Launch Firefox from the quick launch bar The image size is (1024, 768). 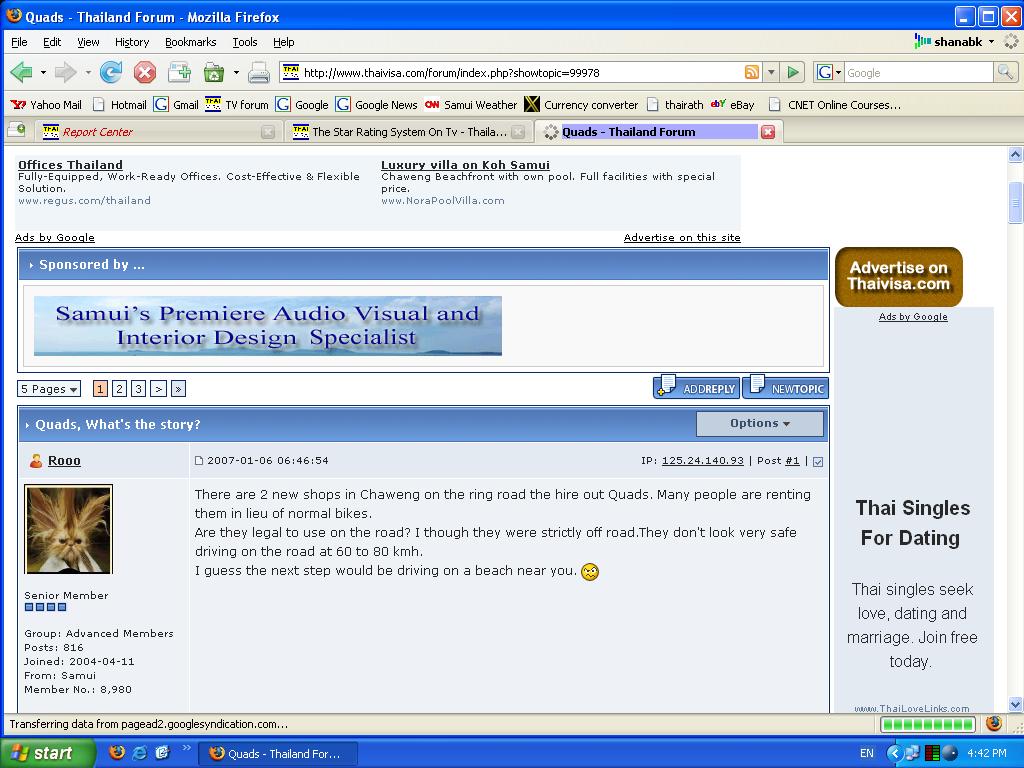117,753
